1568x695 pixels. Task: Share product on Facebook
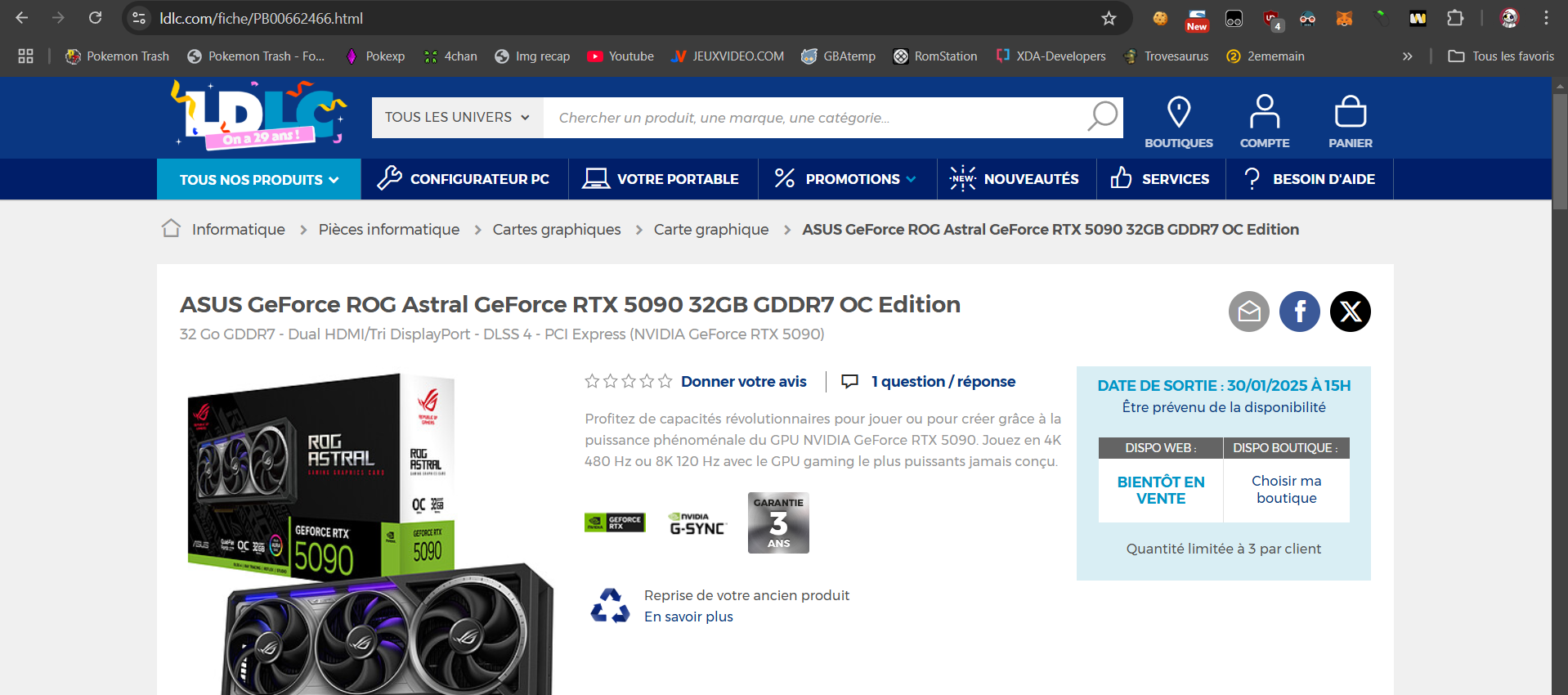pos(1300,312)
